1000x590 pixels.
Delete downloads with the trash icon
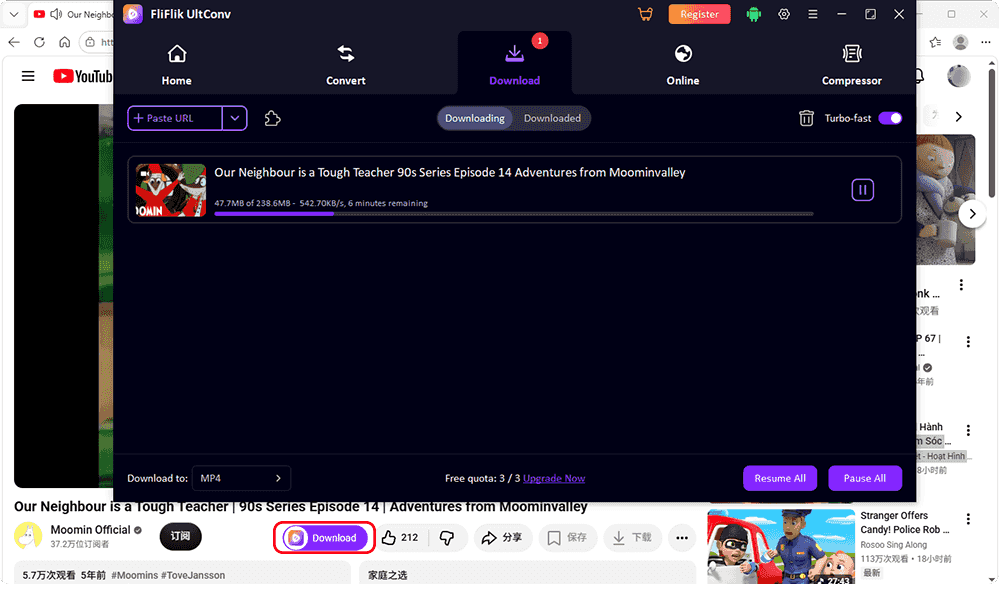click(x=806, y=118)
